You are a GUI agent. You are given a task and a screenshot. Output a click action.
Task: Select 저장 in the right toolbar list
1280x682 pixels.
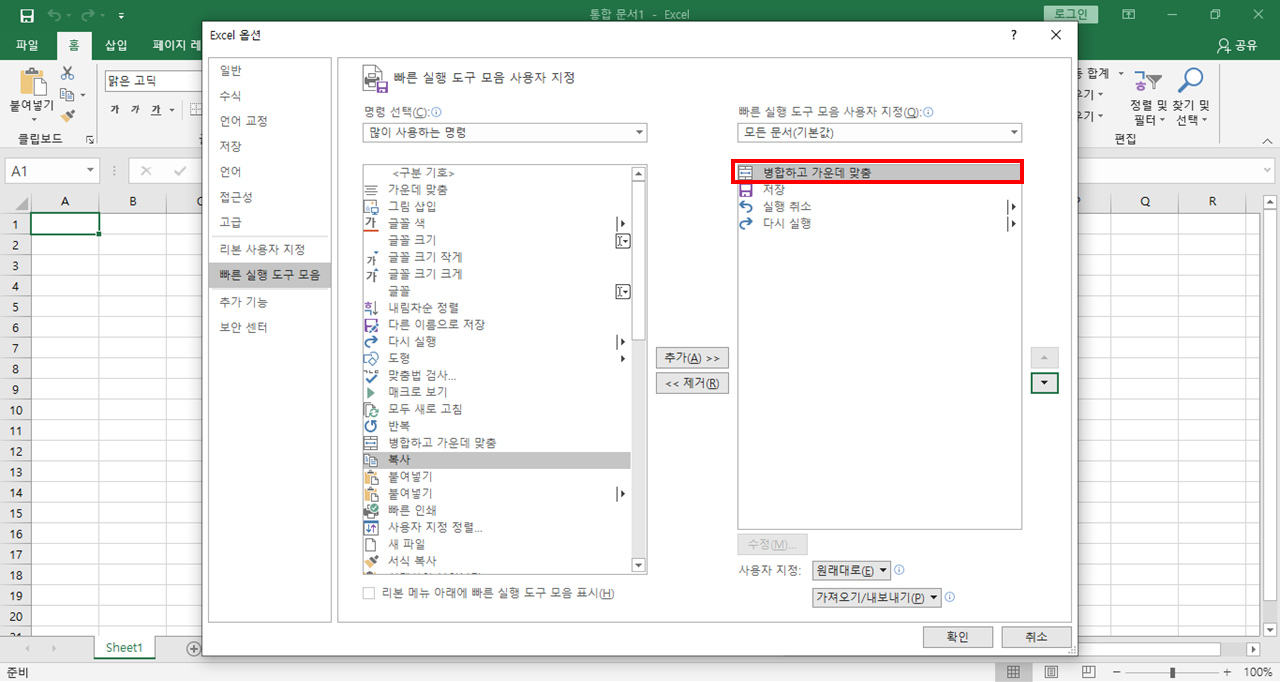click(879, 189)
